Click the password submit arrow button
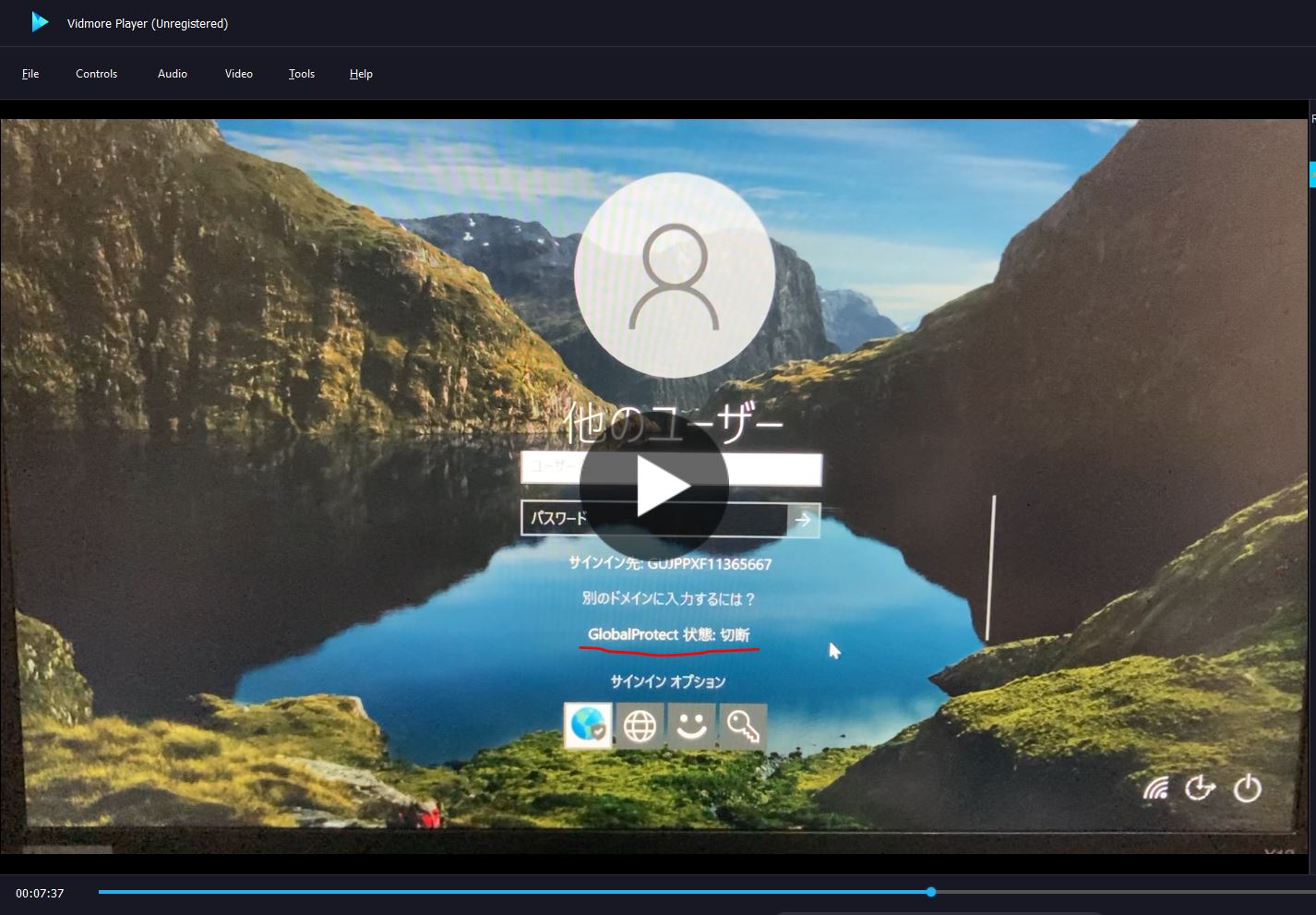1316x915 pixels. point(803,520)
